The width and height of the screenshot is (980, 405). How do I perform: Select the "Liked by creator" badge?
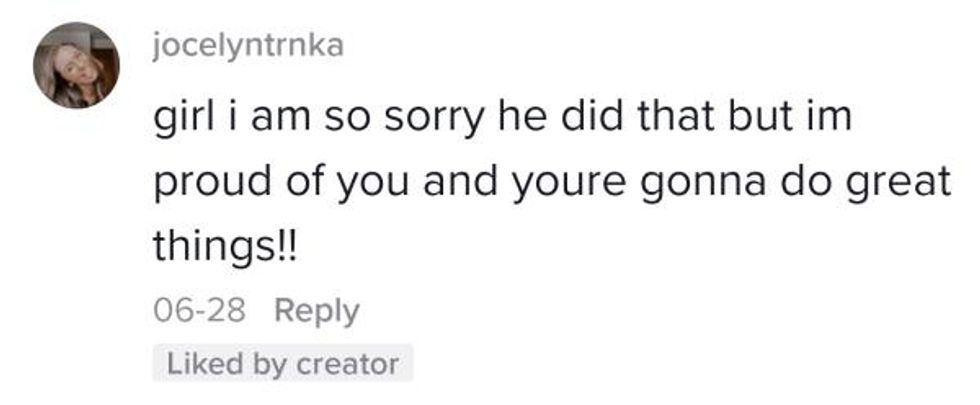282,364
